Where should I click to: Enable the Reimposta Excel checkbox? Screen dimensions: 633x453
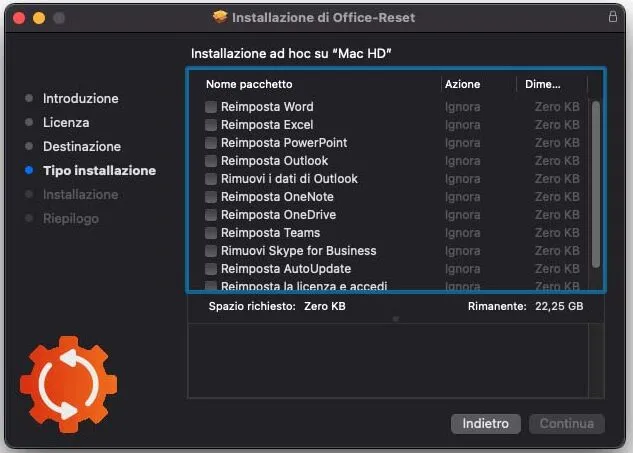coord(211,125)
